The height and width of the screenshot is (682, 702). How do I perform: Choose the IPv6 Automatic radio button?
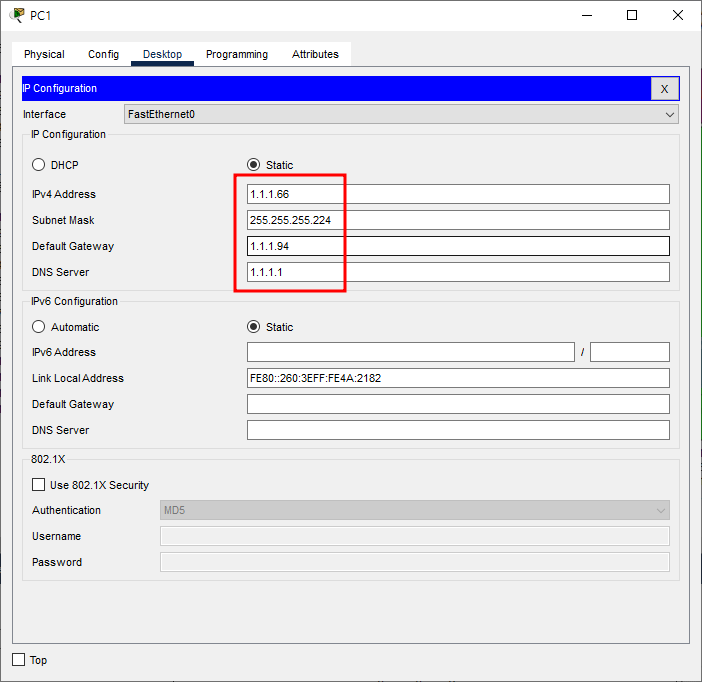(x=39, y=327)
